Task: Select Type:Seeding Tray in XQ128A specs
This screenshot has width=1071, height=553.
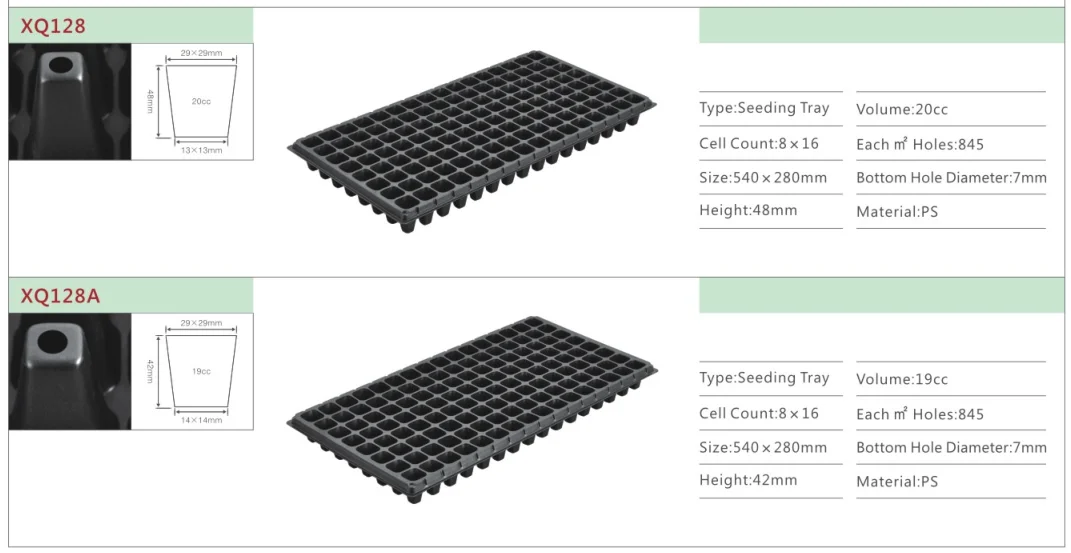Action: coord(770,378)
